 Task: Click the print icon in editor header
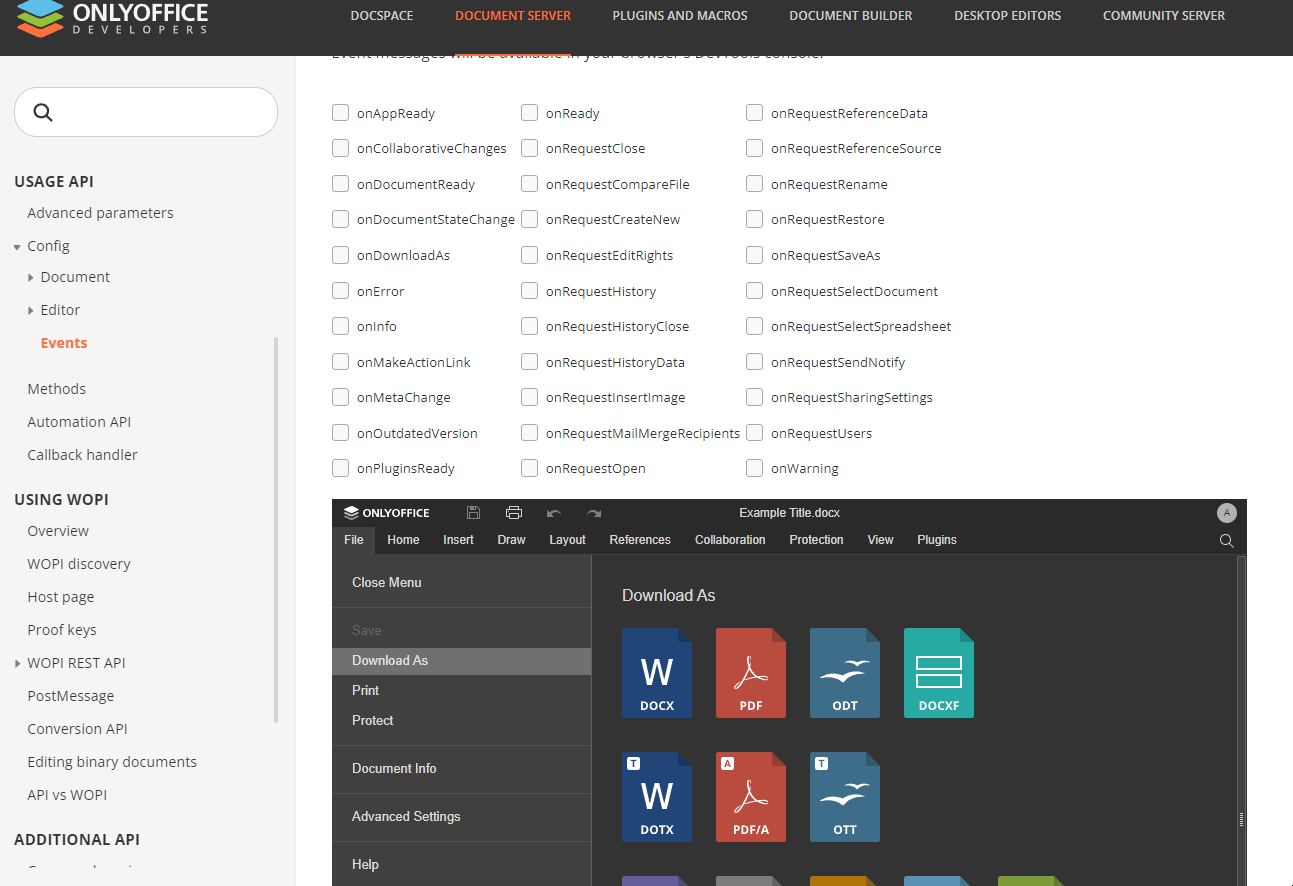click(514, 513)
